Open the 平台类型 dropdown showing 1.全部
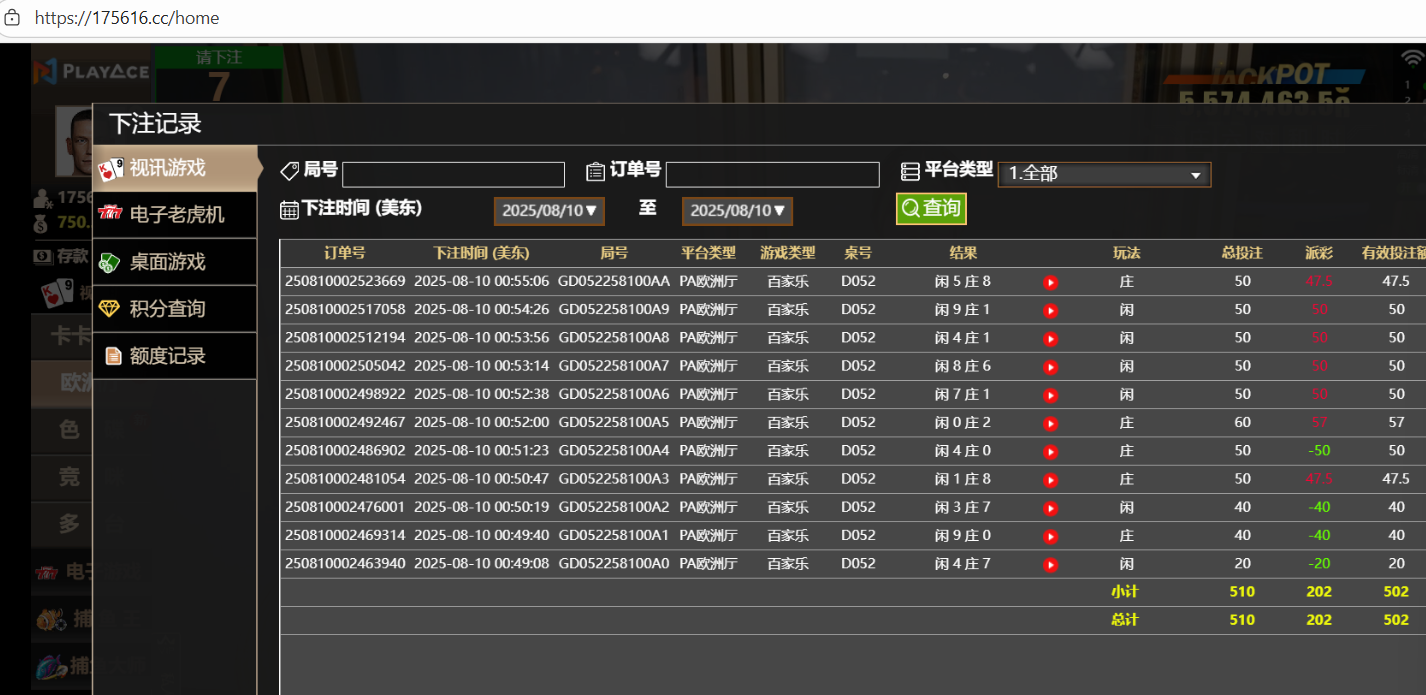 (1104, 174)
